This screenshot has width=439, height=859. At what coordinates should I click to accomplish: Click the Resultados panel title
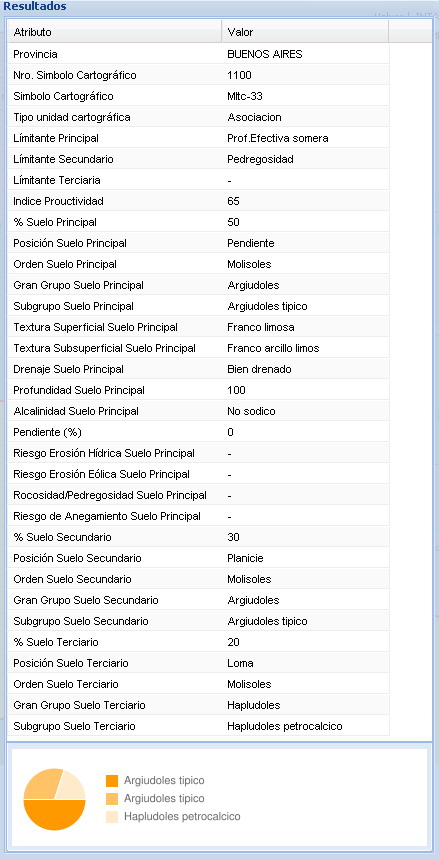35,7
